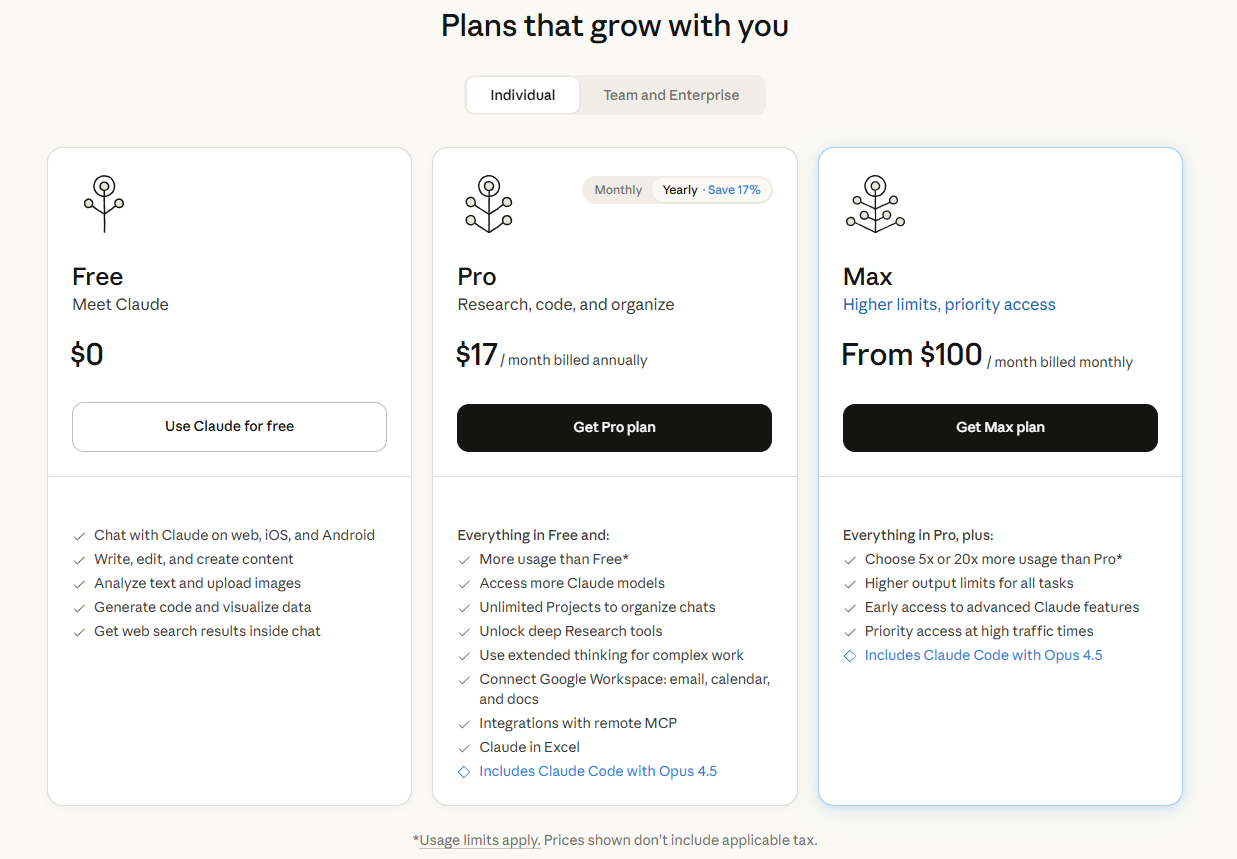Click 'Higher limits, priority access' under Max
Viewport: 1237px width, 859px height.
(x=948, y=304)
